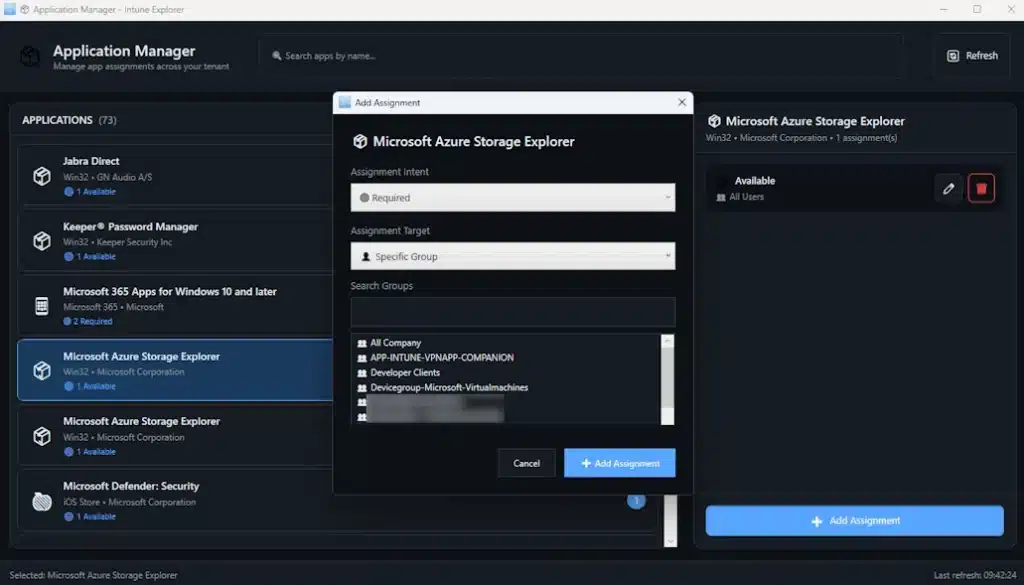This screenshot has height=585, width=1024.
Task: Click the Keeper Password Manager package icon
Action: point(42,241)
